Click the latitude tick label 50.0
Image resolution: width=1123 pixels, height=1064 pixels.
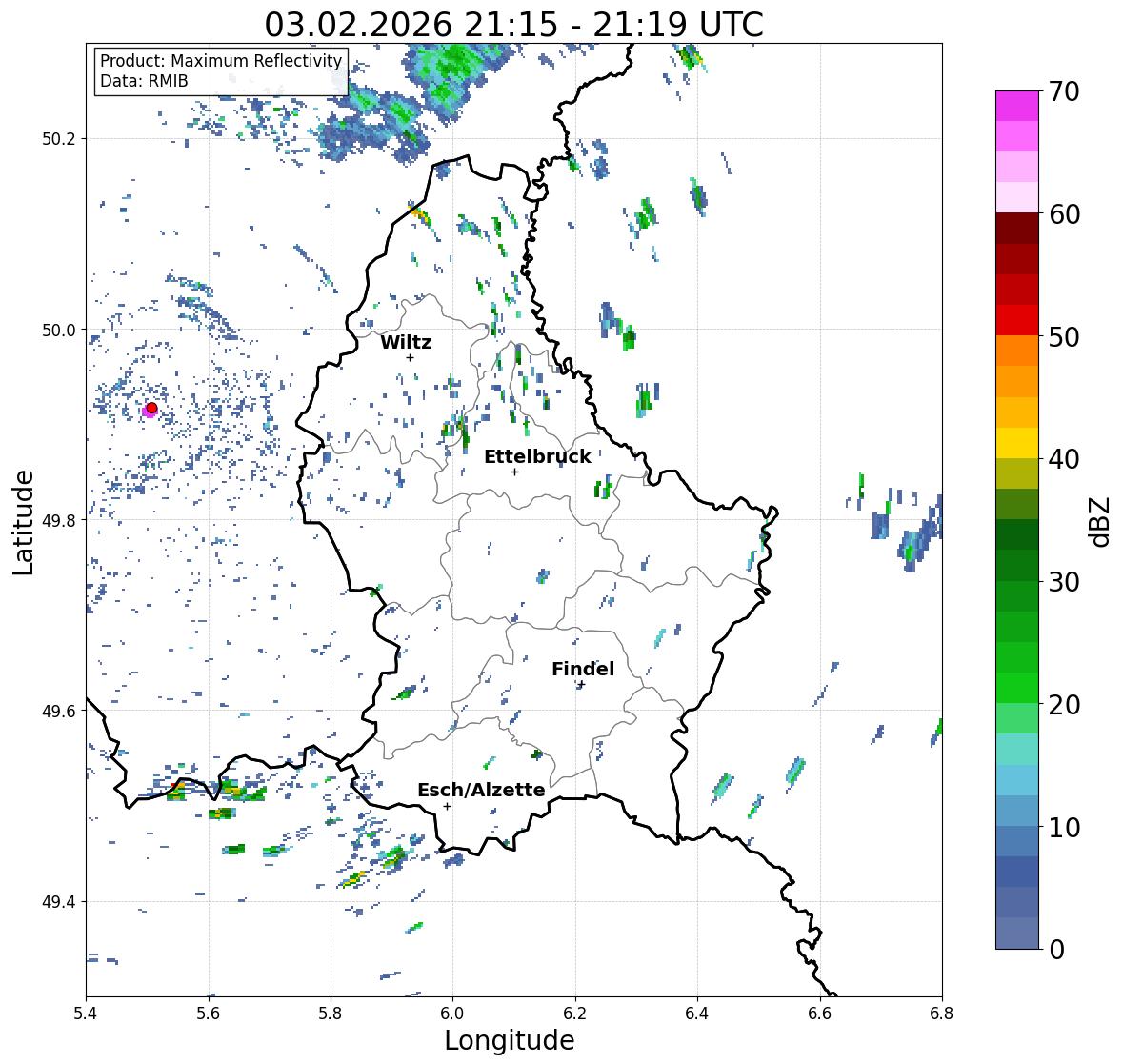[59, 331]
